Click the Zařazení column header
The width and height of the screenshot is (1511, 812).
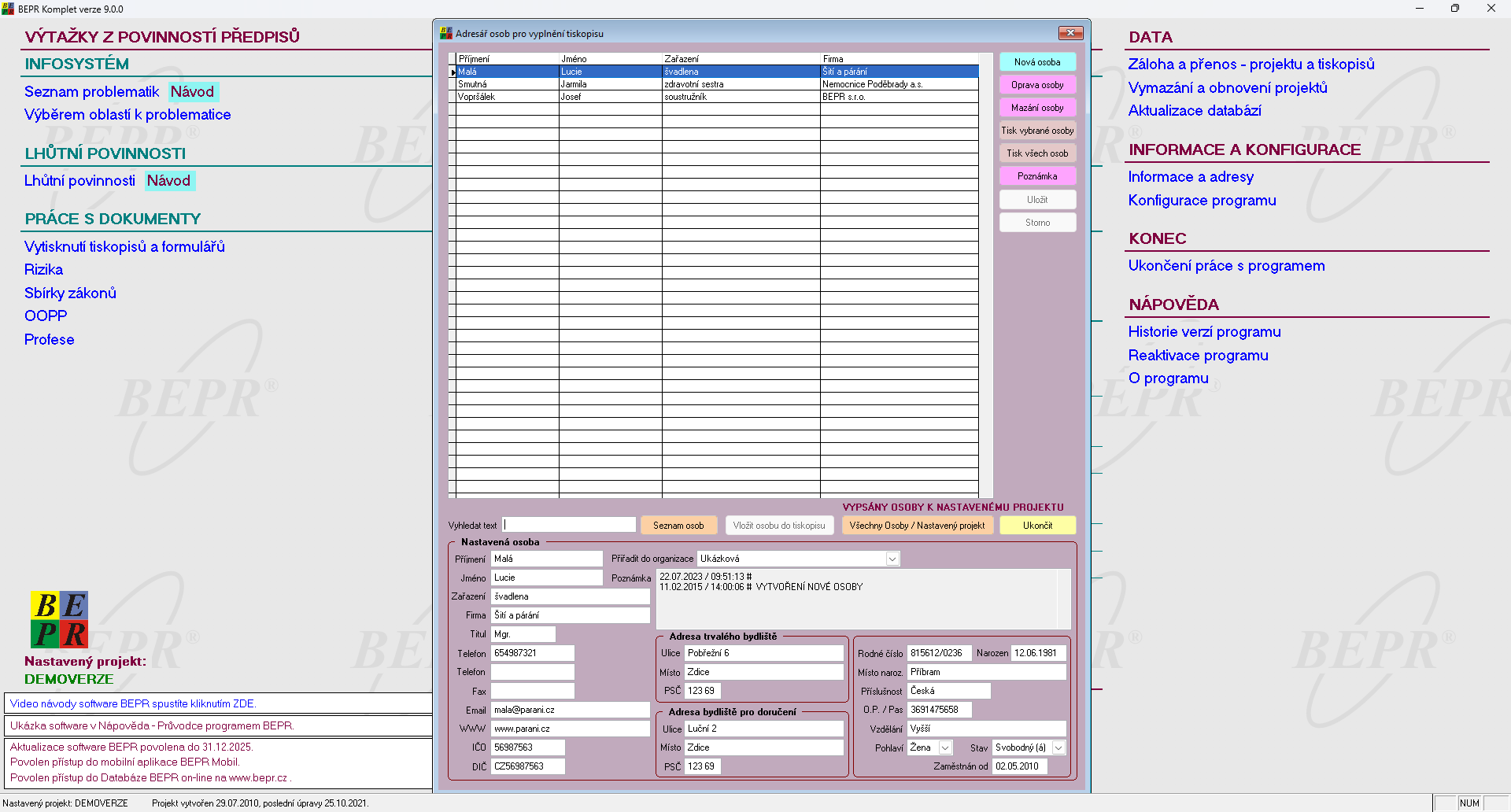(x=741, y=59)
